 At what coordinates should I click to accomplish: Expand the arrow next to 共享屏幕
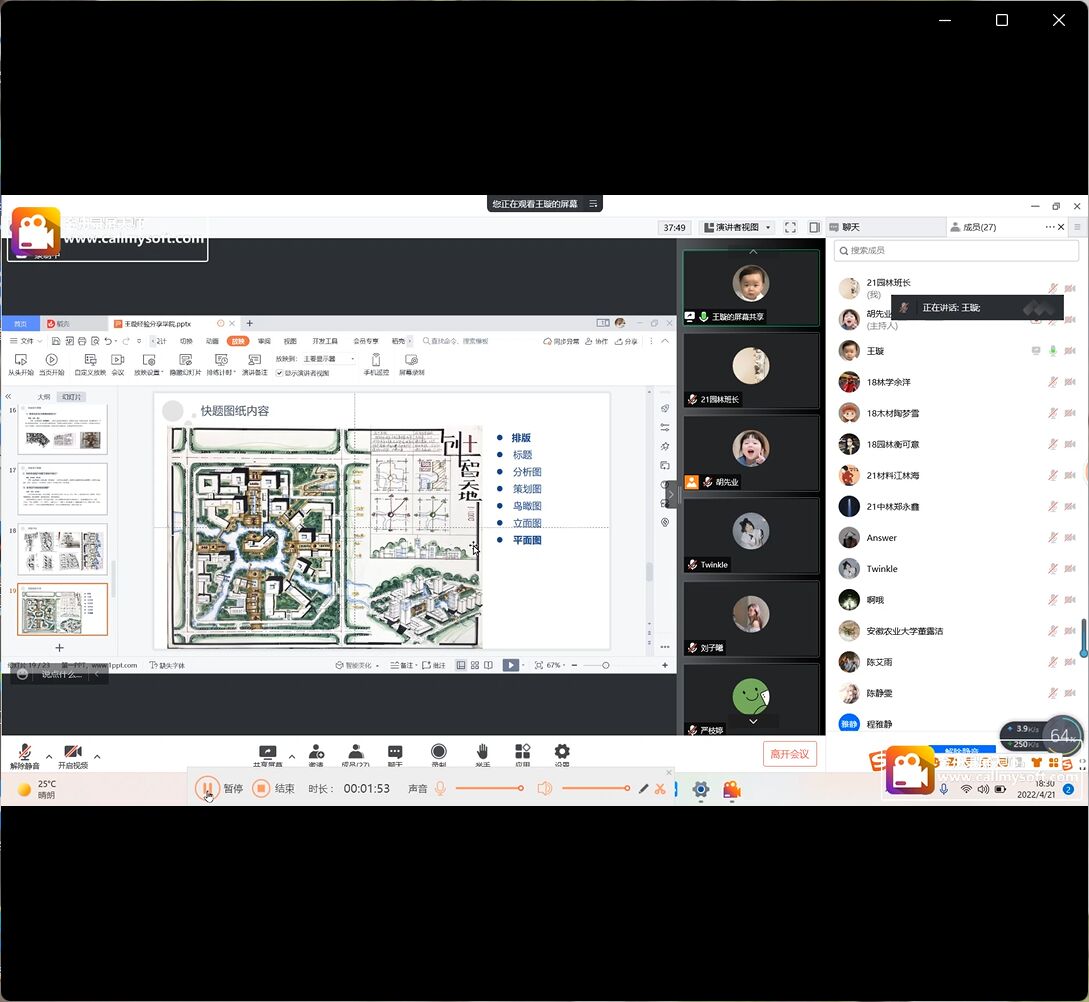click(x=292, y=756)
